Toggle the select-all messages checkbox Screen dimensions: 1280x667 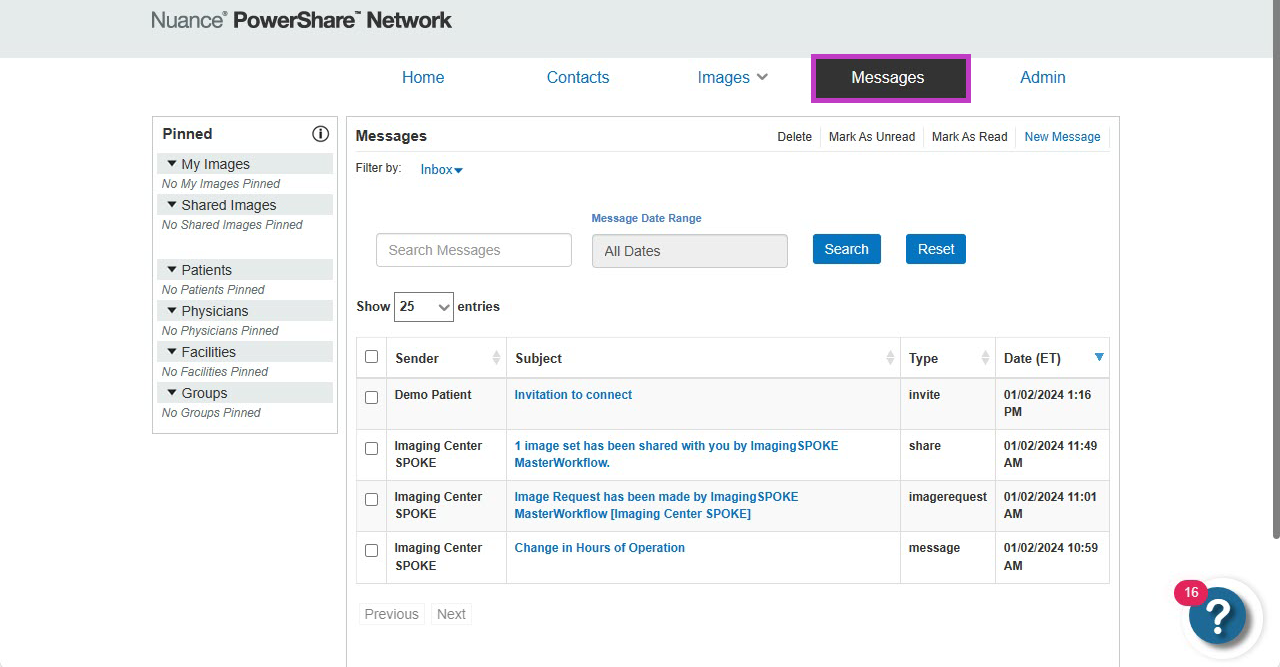click(372, 357)
